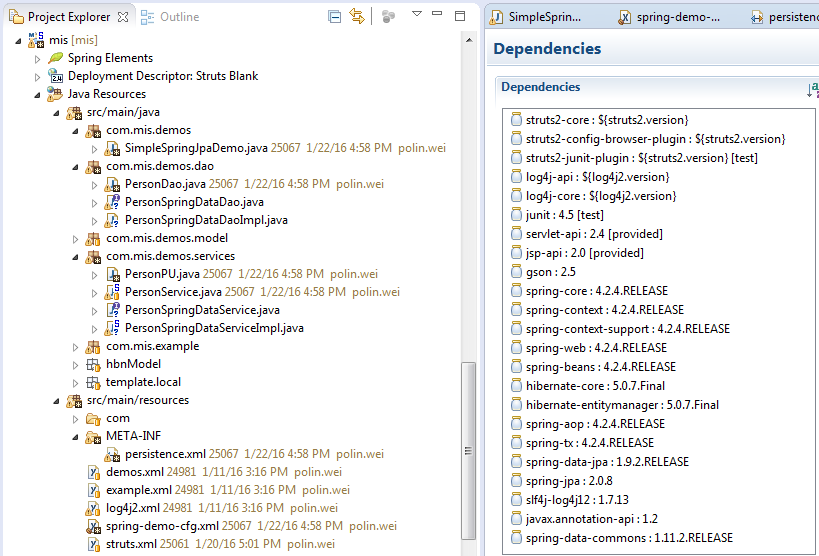This screenshot has height=556, width=819.
Task: Collapse the src/main/java folder
Action: coord(56,113)
